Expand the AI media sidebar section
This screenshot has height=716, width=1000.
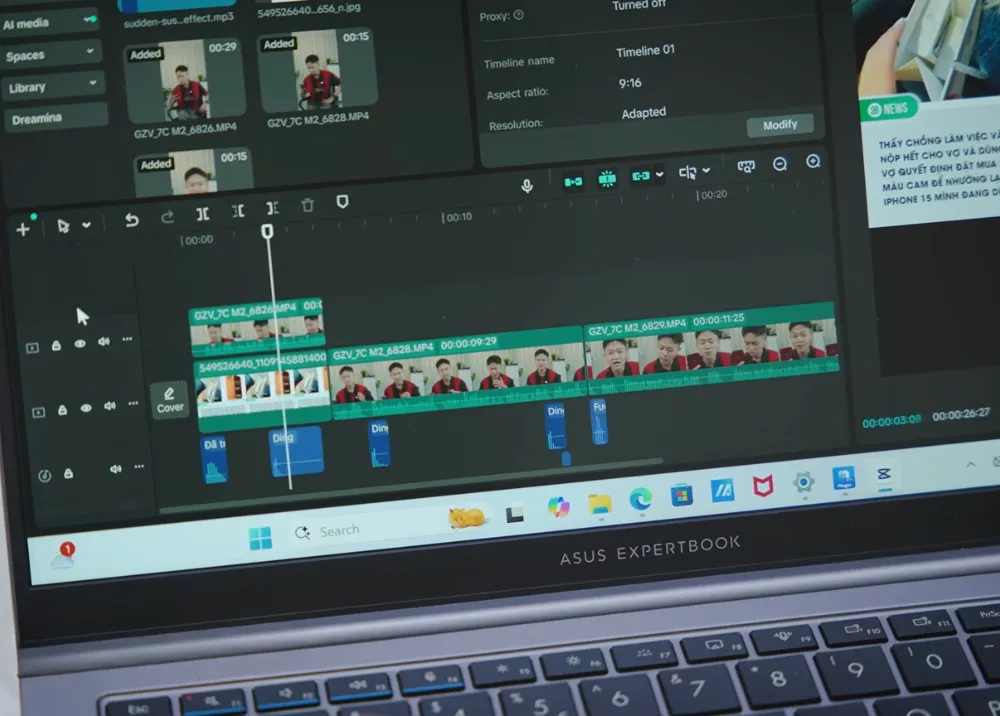click(x=92, y=19)
